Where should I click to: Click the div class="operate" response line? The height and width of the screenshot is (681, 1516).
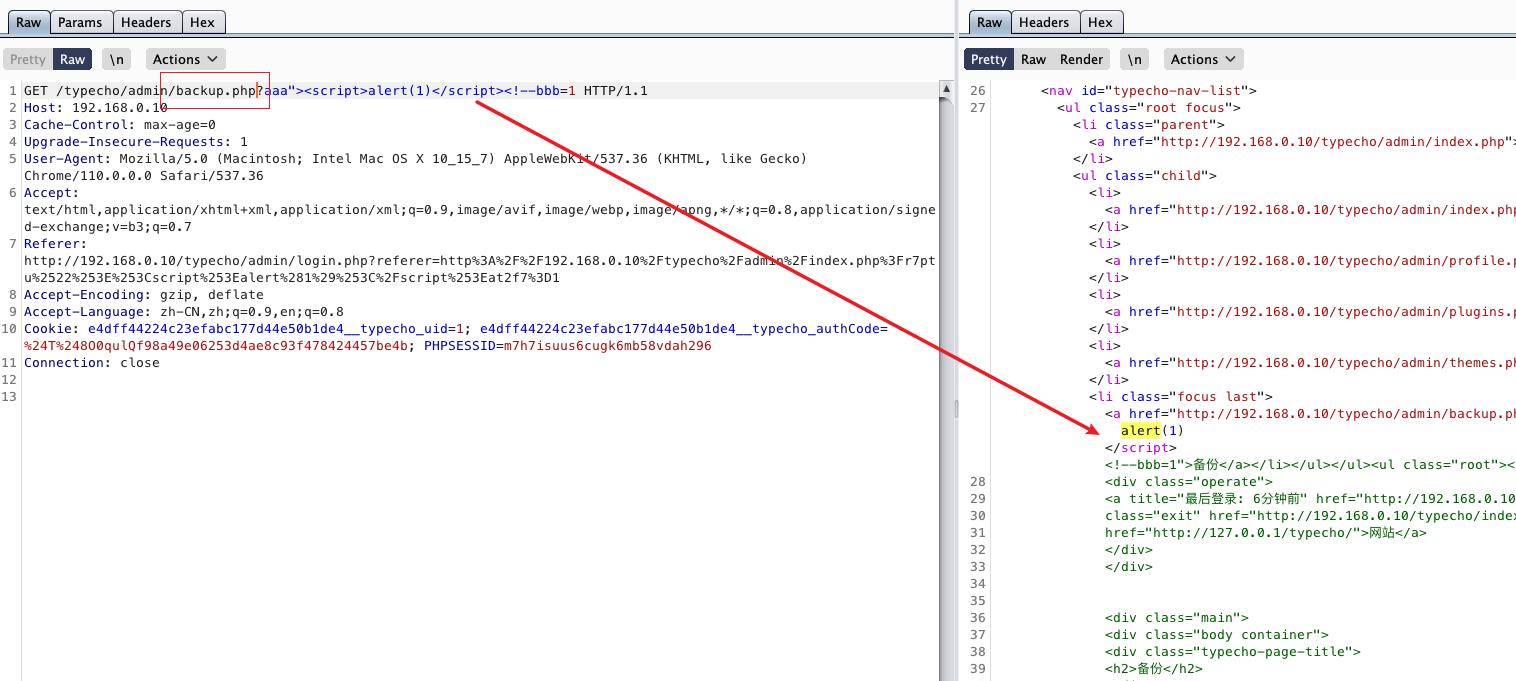(x=1189, y=482)
